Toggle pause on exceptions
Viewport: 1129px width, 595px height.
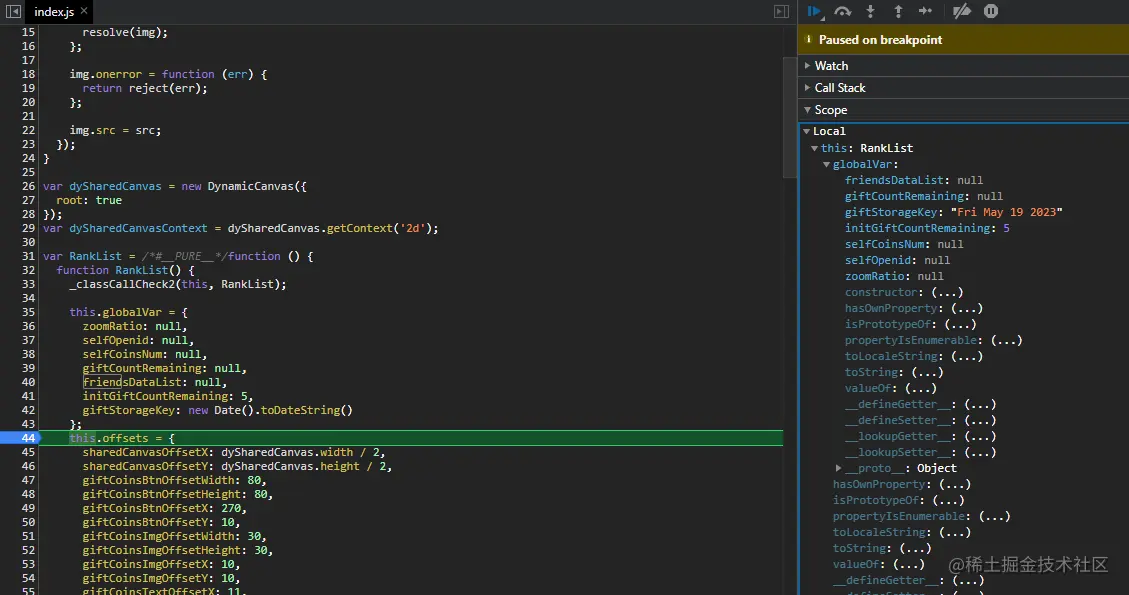tap(990, 11)
